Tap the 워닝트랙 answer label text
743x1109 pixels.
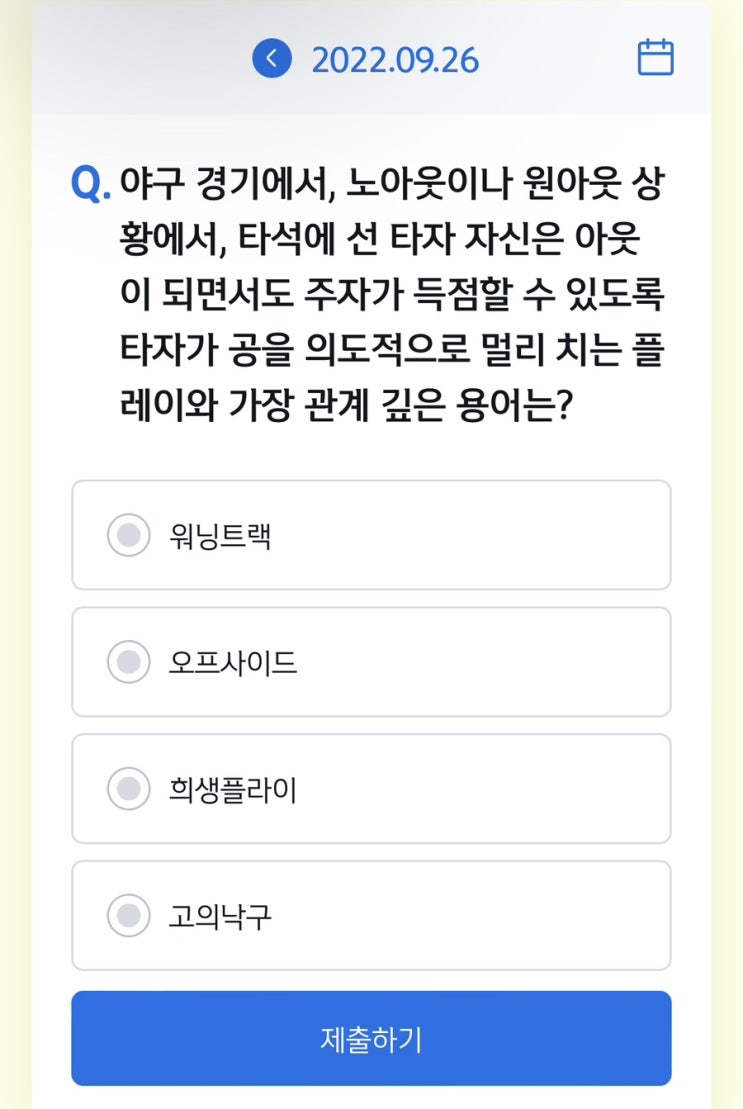tap(220, 537)
